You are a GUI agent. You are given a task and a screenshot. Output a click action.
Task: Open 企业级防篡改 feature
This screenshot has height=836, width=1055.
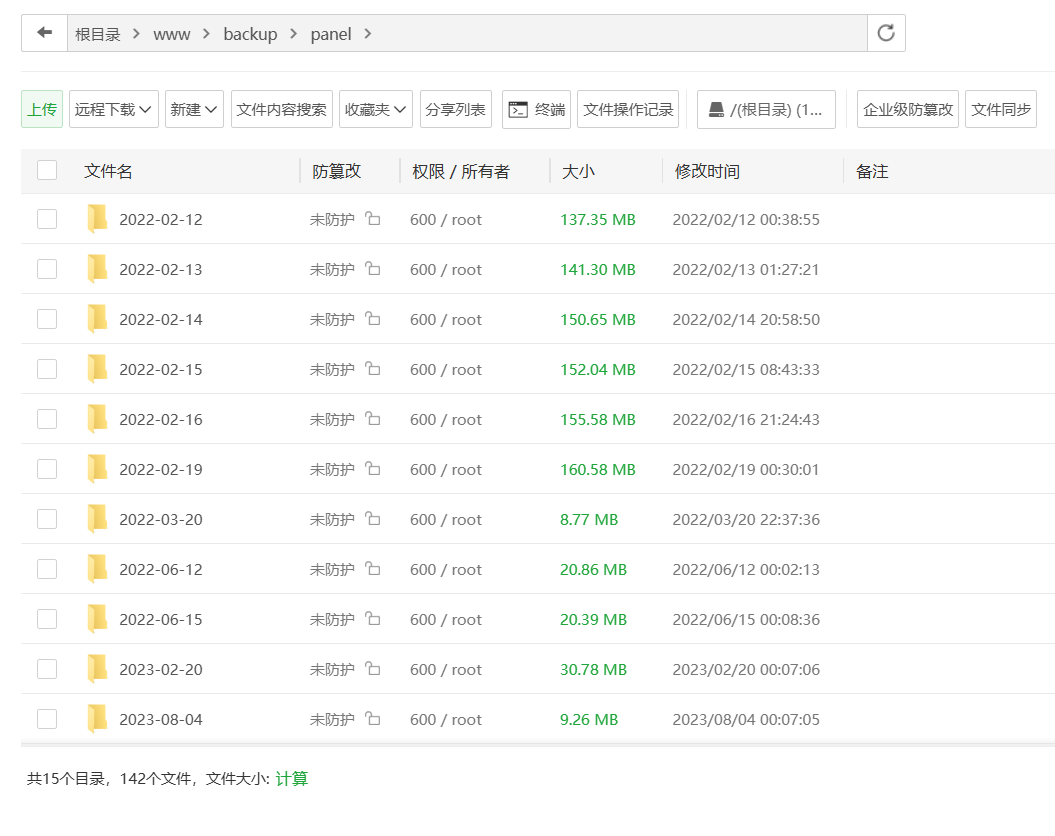point(908,109)
